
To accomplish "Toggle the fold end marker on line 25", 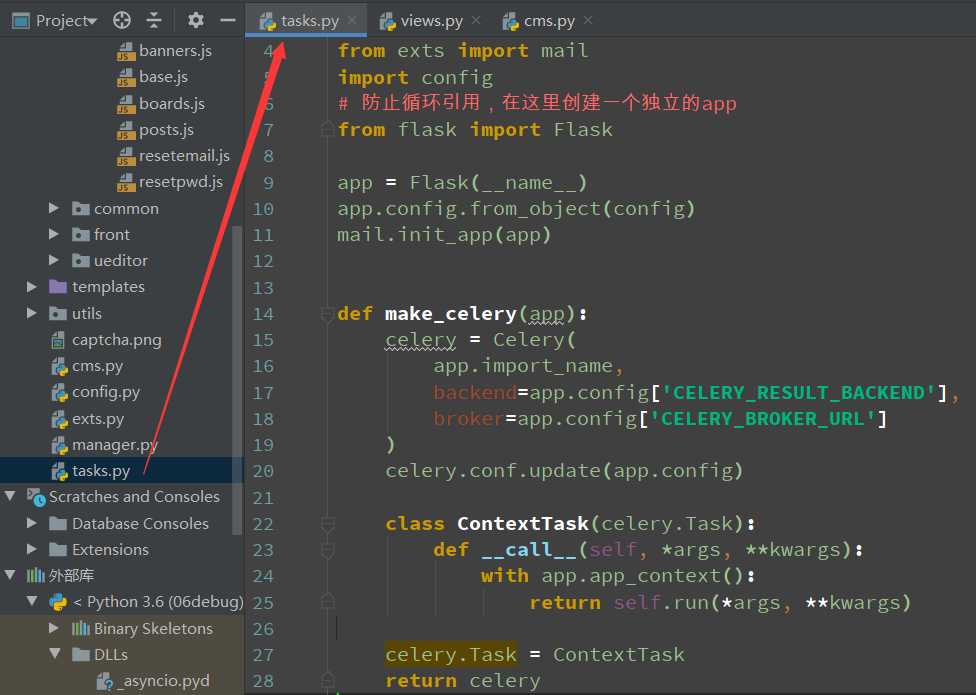I will (327, 602).
